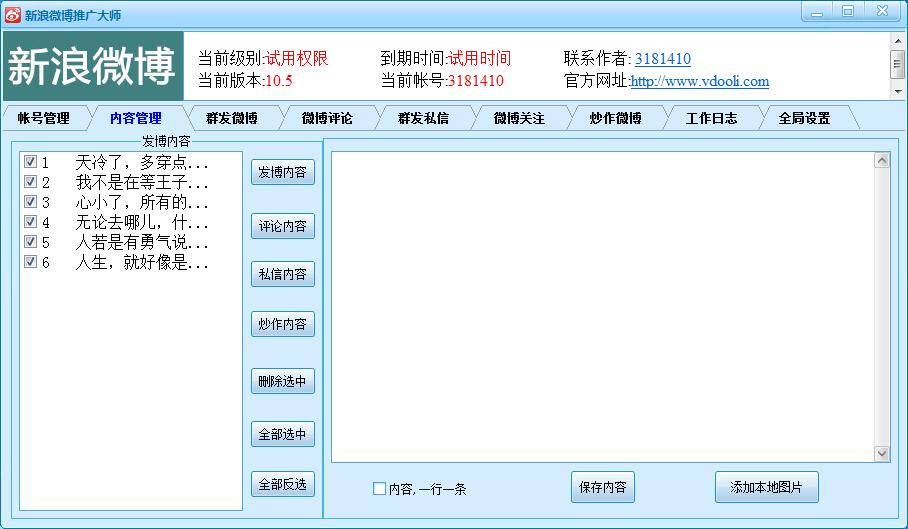
Task: Click the 私信内容 button
Action: (x=283, y=274)
